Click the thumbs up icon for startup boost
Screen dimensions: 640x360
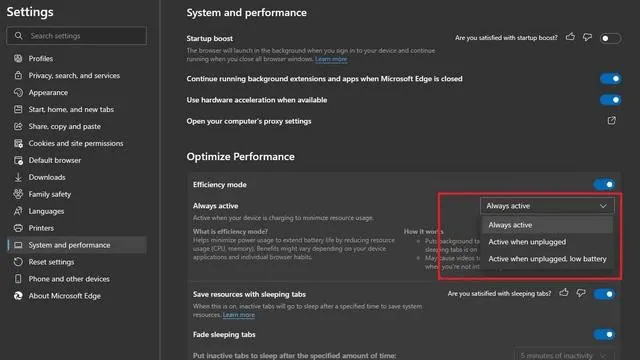point(570,37)
